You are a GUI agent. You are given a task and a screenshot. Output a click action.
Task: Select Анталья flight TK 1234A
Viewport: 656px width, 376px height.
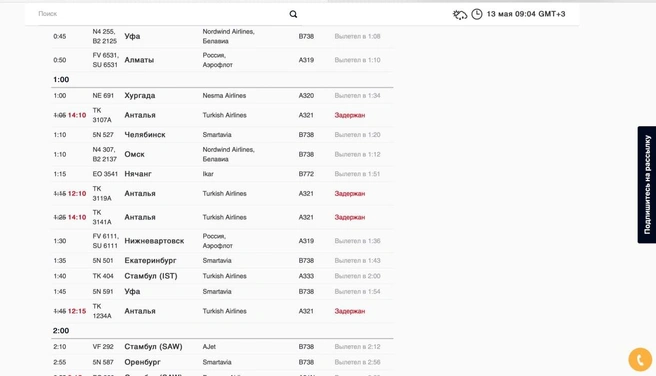pos(222,311)
